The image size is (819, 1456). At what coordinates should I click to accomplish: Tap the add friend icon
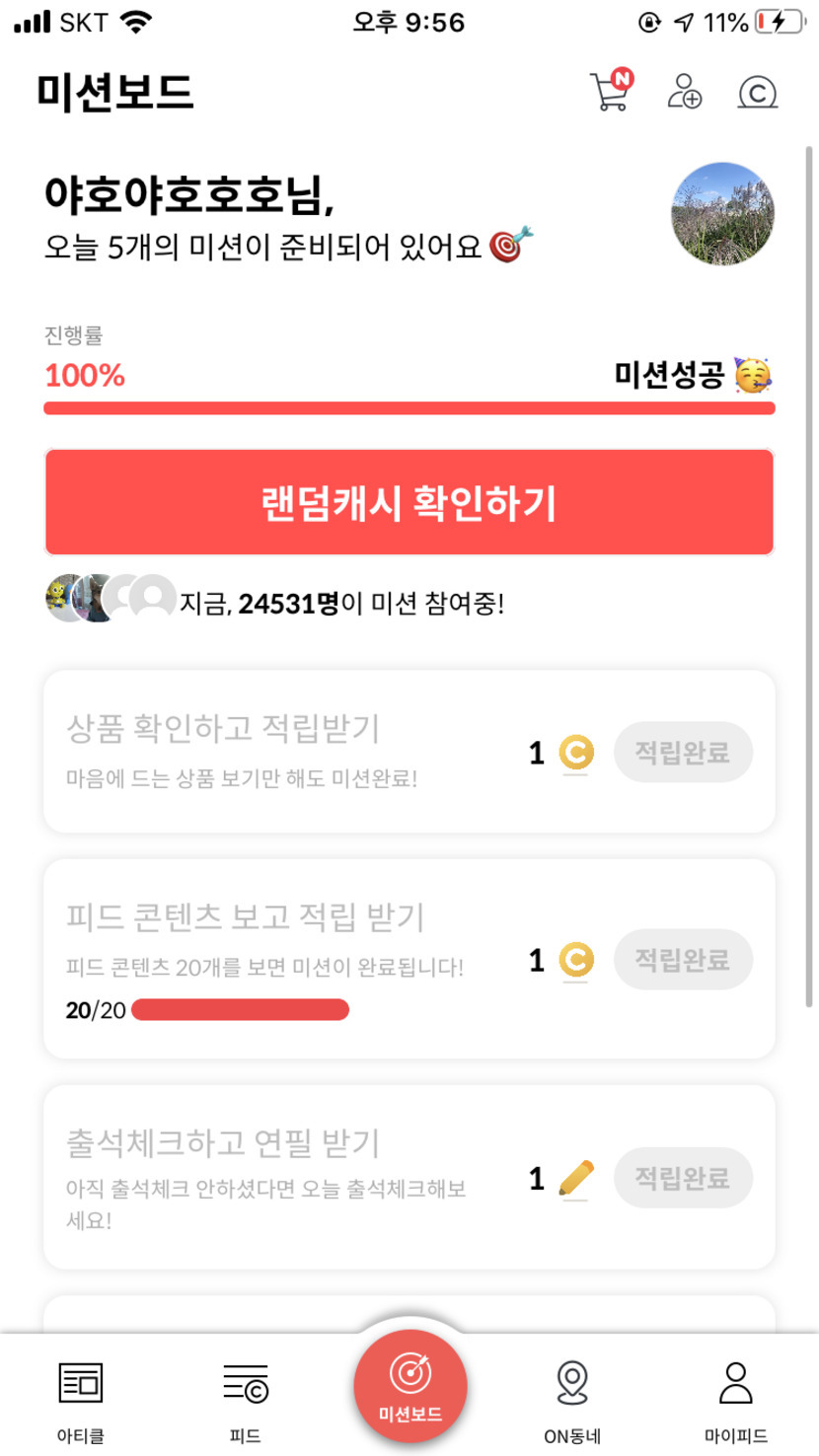(x=684, y=92)
